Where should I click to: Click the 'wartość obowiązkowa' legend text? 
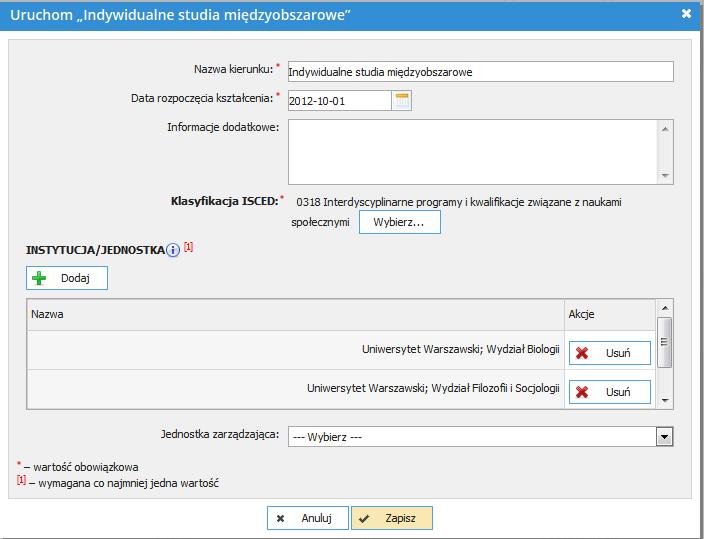[x=86, y=467]
